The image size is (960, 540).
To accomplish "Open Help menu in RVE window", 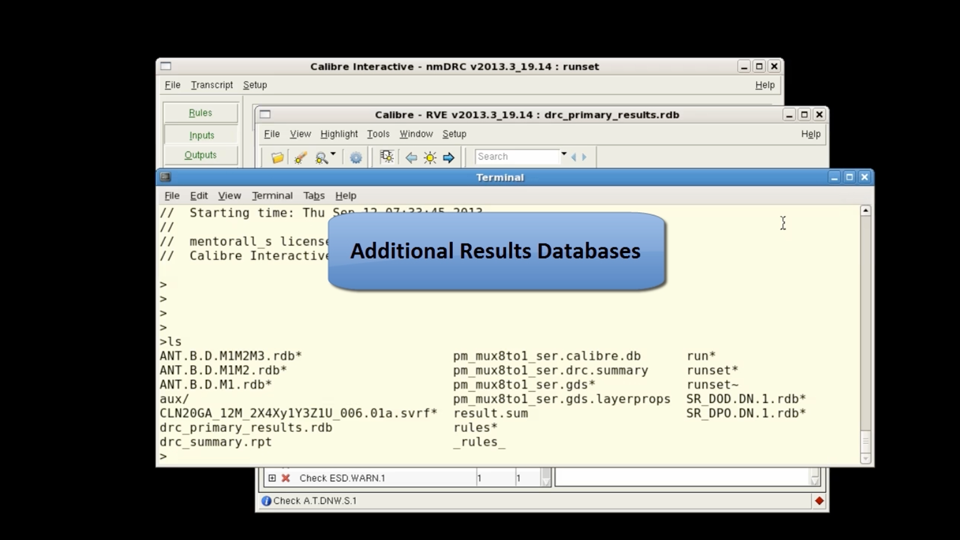I will tap(811, 134).
